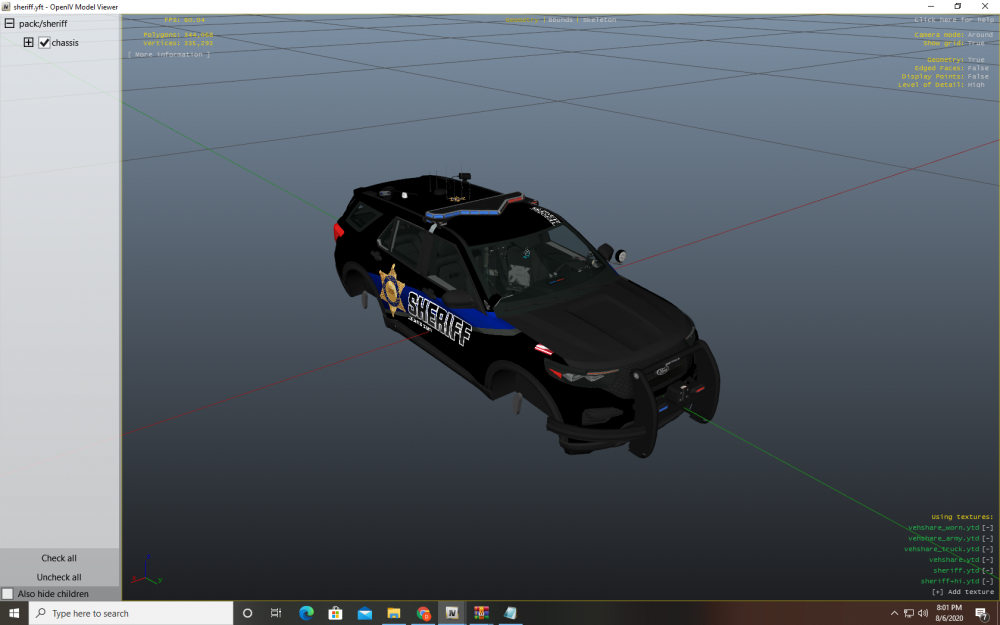This screenshot has height=625, width=1000.
Task: Click the Vertices count readout
Action: click(x=178, y=43)
